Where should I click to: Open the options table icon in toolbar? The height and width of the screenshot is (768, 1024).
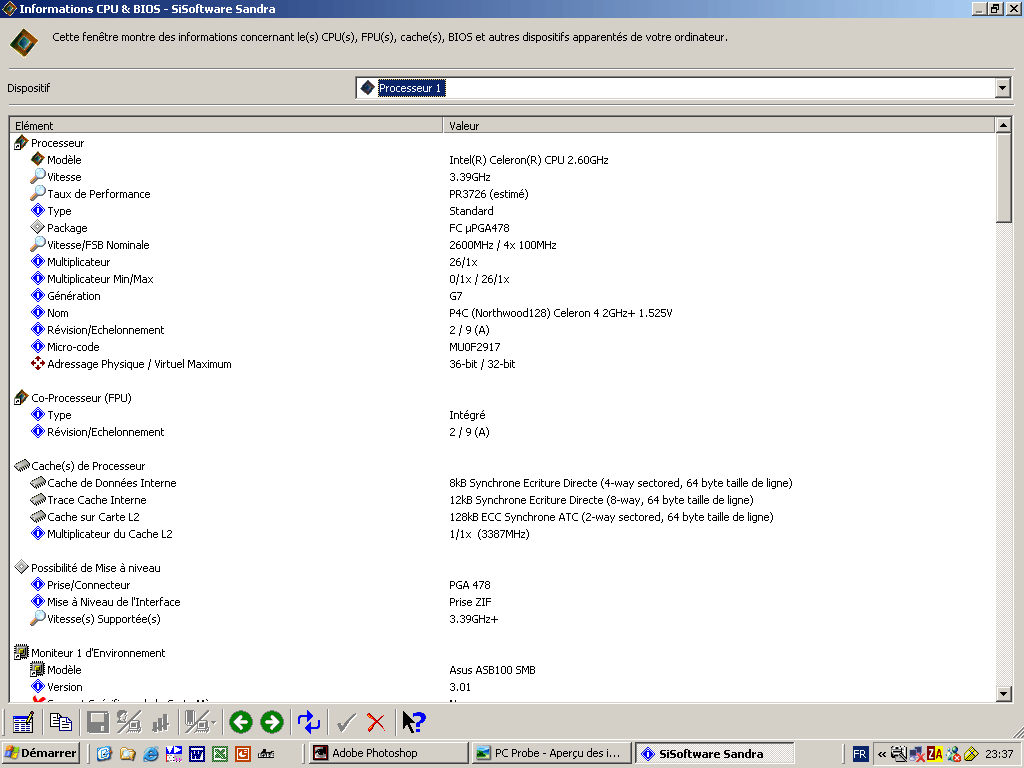tap(23, 722)
